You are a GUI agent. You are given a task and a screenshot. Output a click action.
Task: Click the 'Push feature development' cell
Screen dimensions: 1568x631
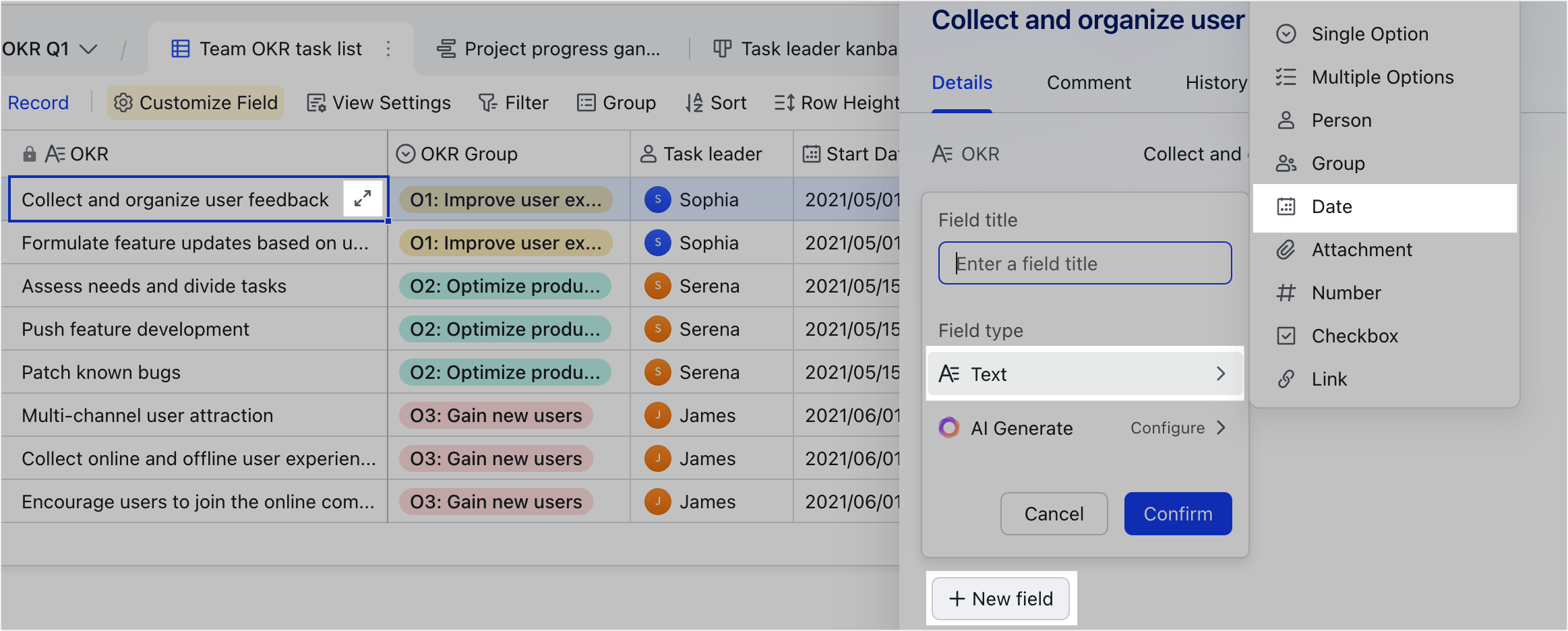click(194, 329)
